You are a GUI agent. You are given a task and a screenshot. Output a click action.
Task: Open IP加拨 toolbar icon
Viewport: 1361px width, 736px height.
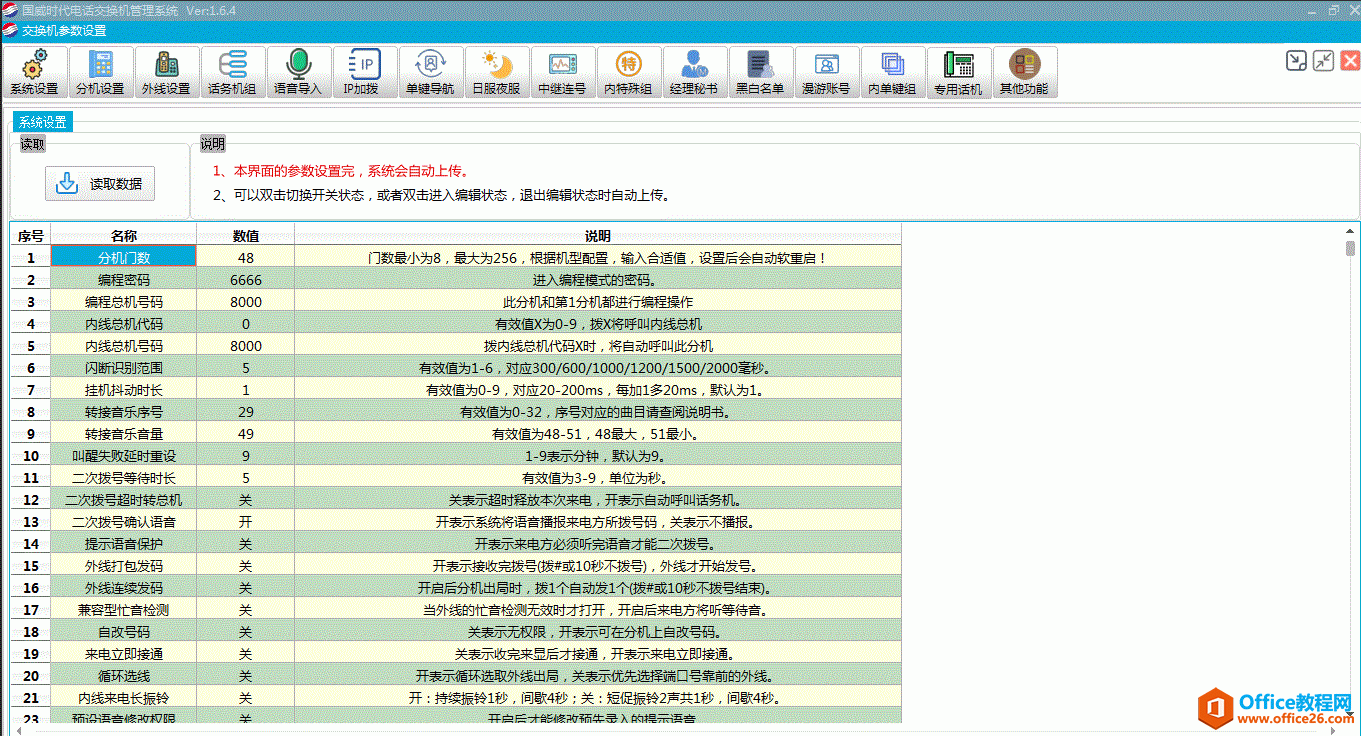point(364,73)
